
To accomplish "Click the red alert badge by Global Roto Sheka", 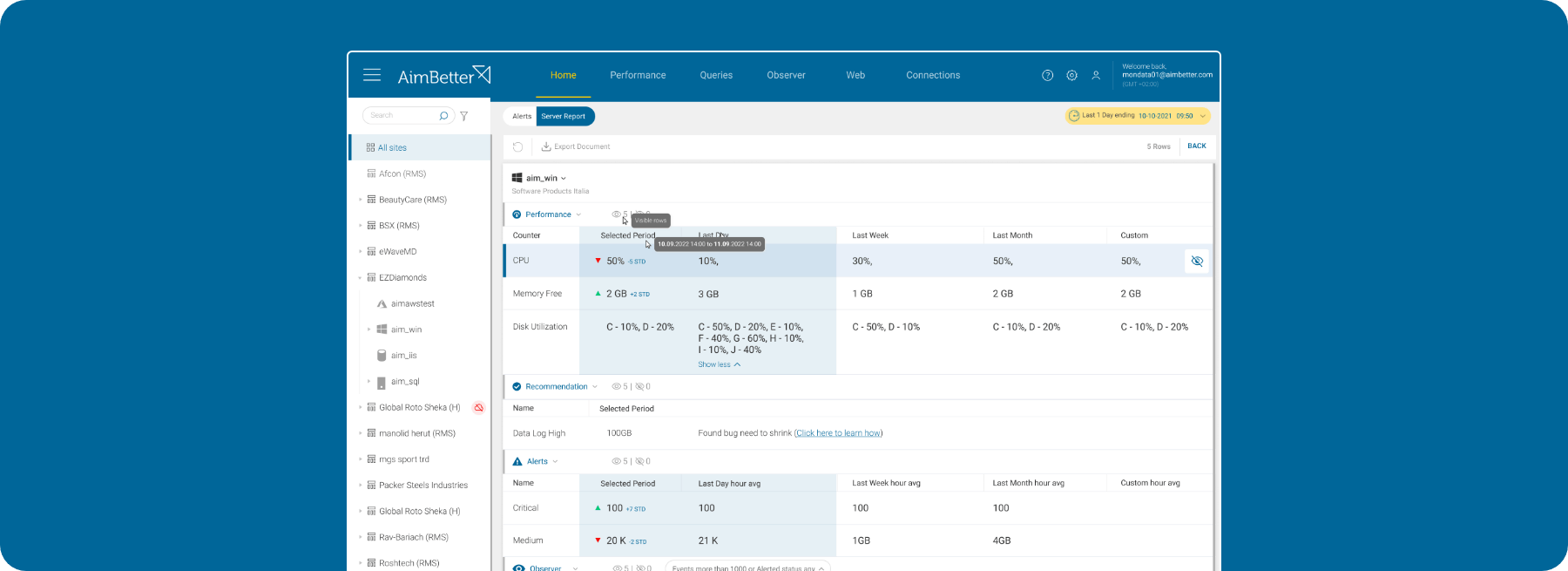I will point(478,407).
